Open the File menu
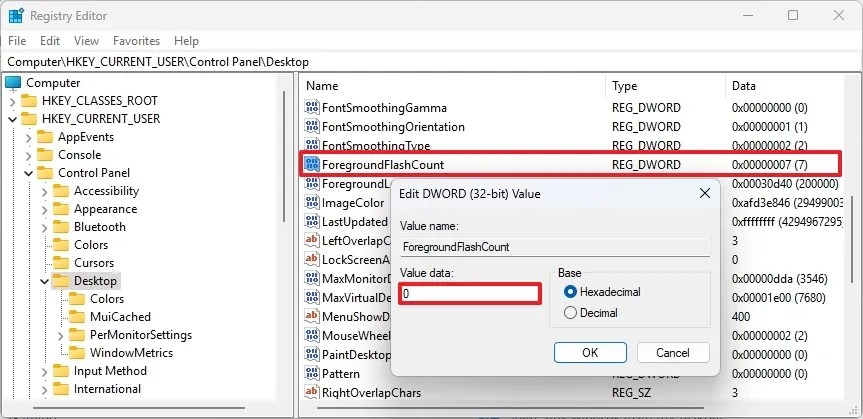Viewport: 863px width, 419px height. [17, 41]
